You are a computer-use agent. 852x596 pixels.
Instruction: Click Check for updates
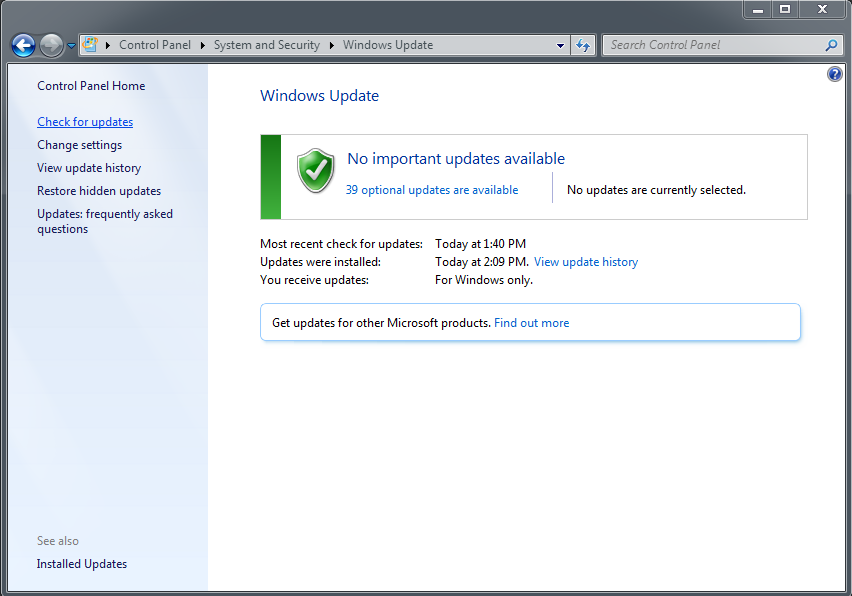pos(85,122)
